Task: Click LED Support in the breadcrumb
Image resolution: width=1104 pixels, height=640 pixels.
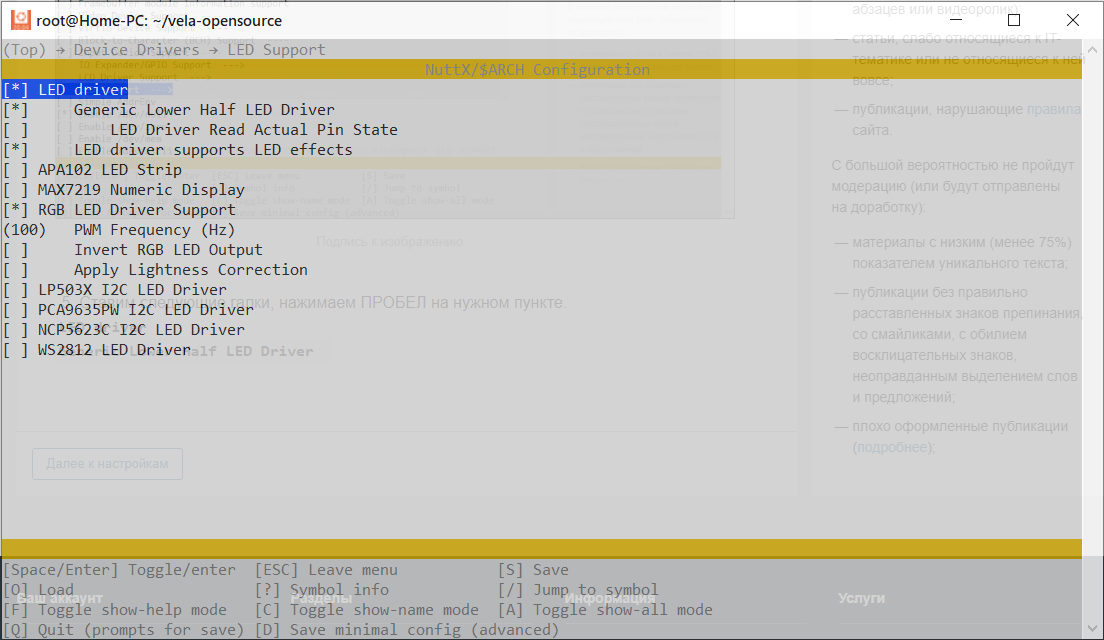Action: 276,50
